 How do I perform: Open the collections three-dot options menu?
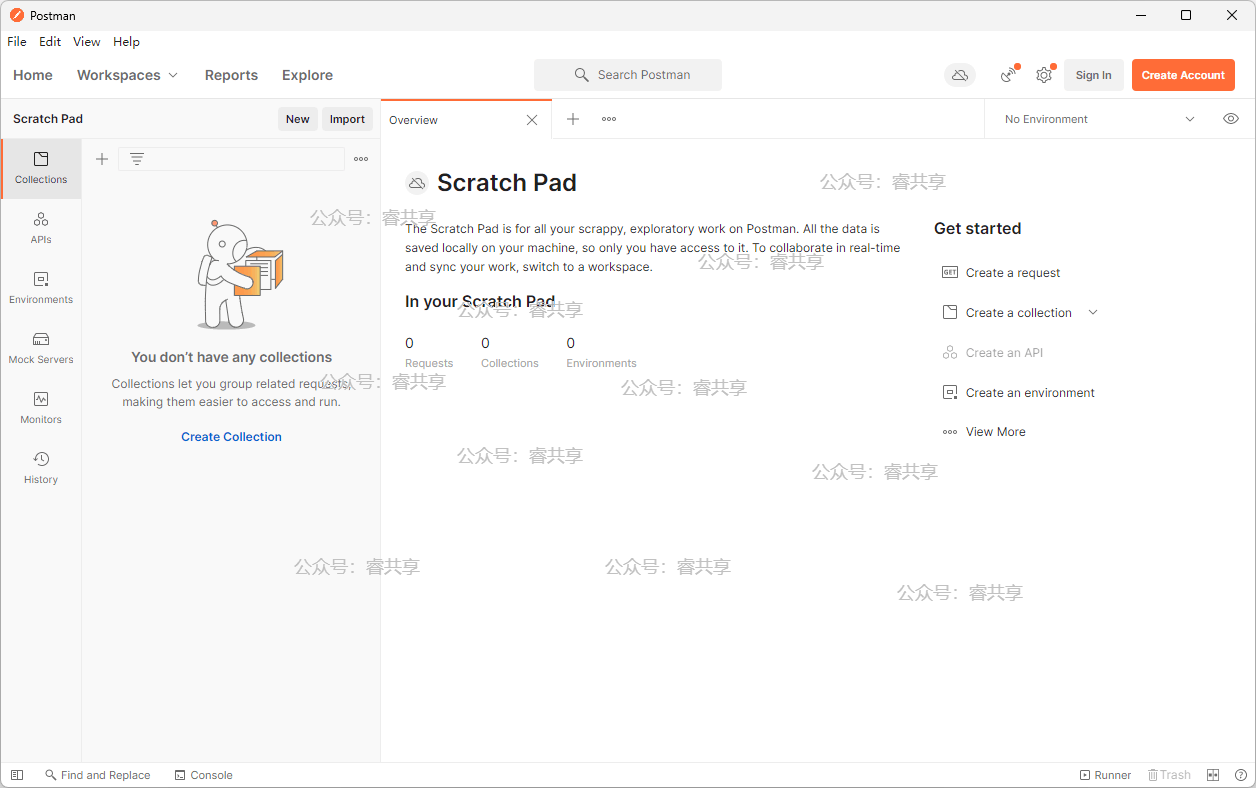click(361, 159)
